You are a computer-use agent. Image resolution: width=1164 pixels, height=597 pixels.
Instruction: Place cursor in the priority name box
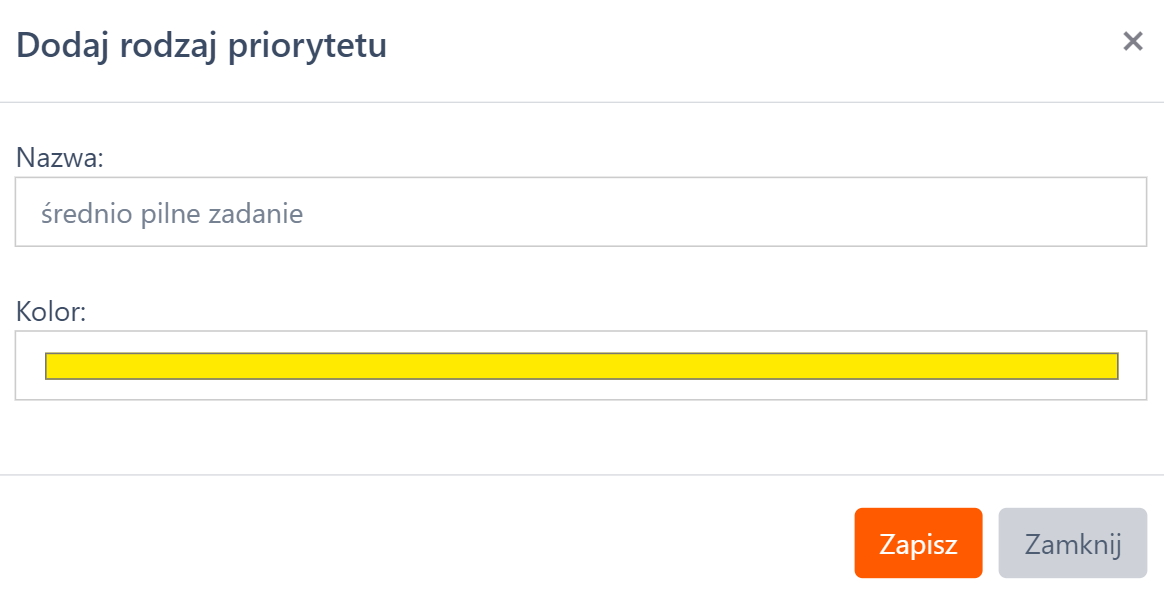pyautogui.click(x=580, y=212)
